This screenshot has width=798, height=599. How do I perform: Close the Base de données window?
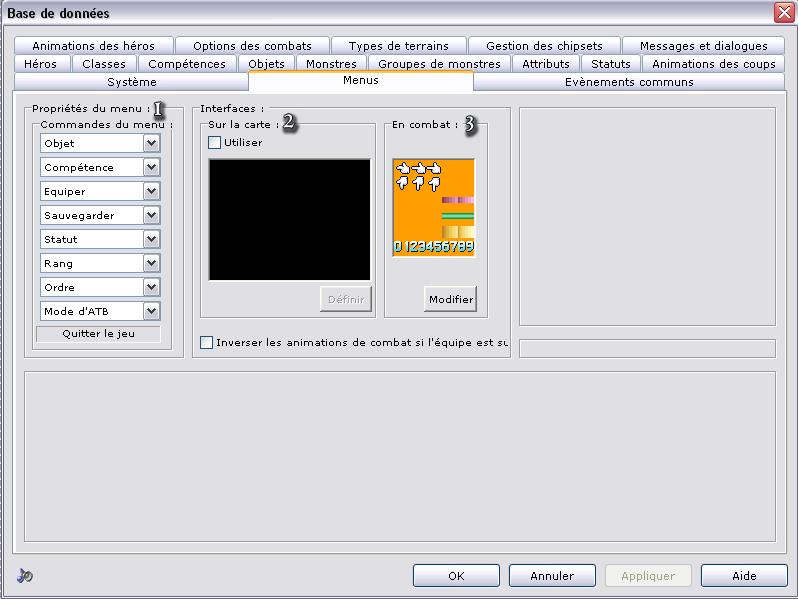point(783,13)
